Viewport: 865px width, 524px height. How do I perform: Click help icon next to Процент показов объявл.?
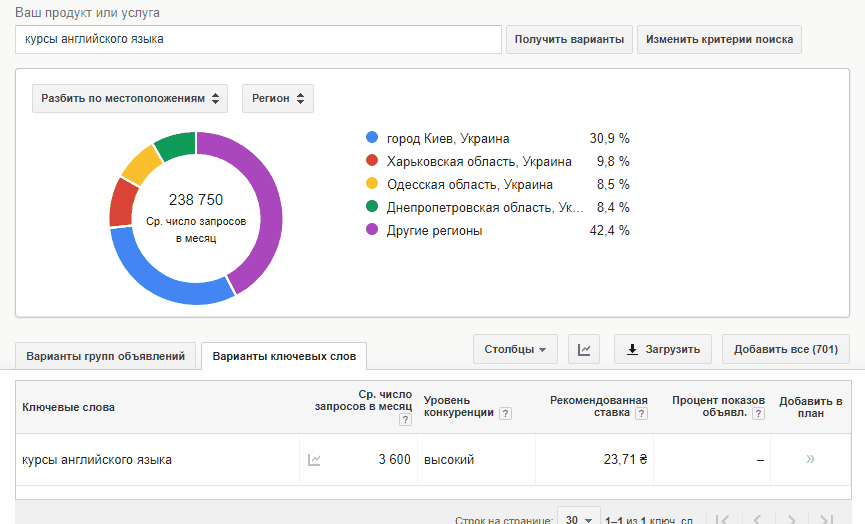(759, 413)
